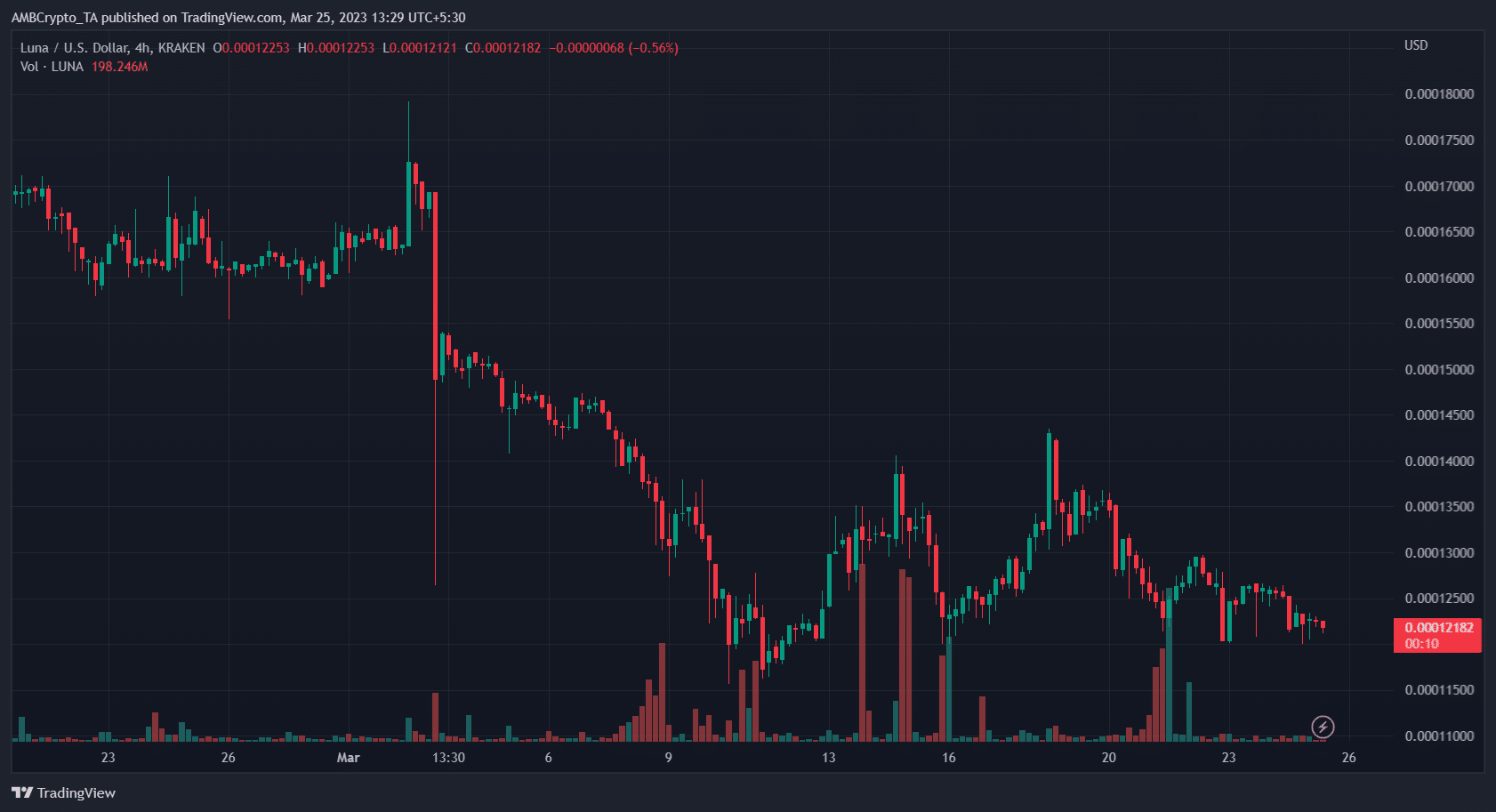Click the TradingView logo at bottom left
The image size is (1496, 812).
click(64, 792)
